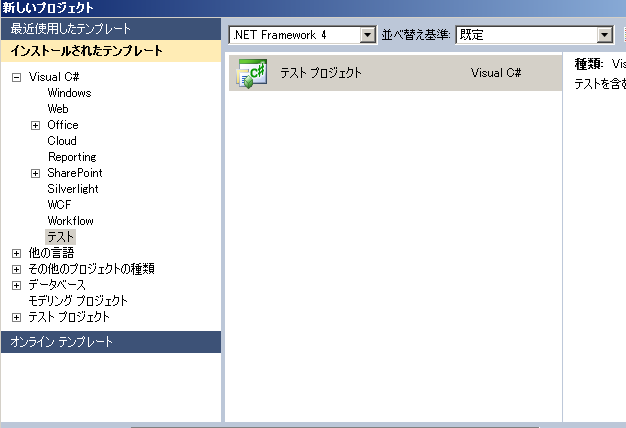626x428 pixels.
Task: Expand the Office node
Action: point(35,125)
